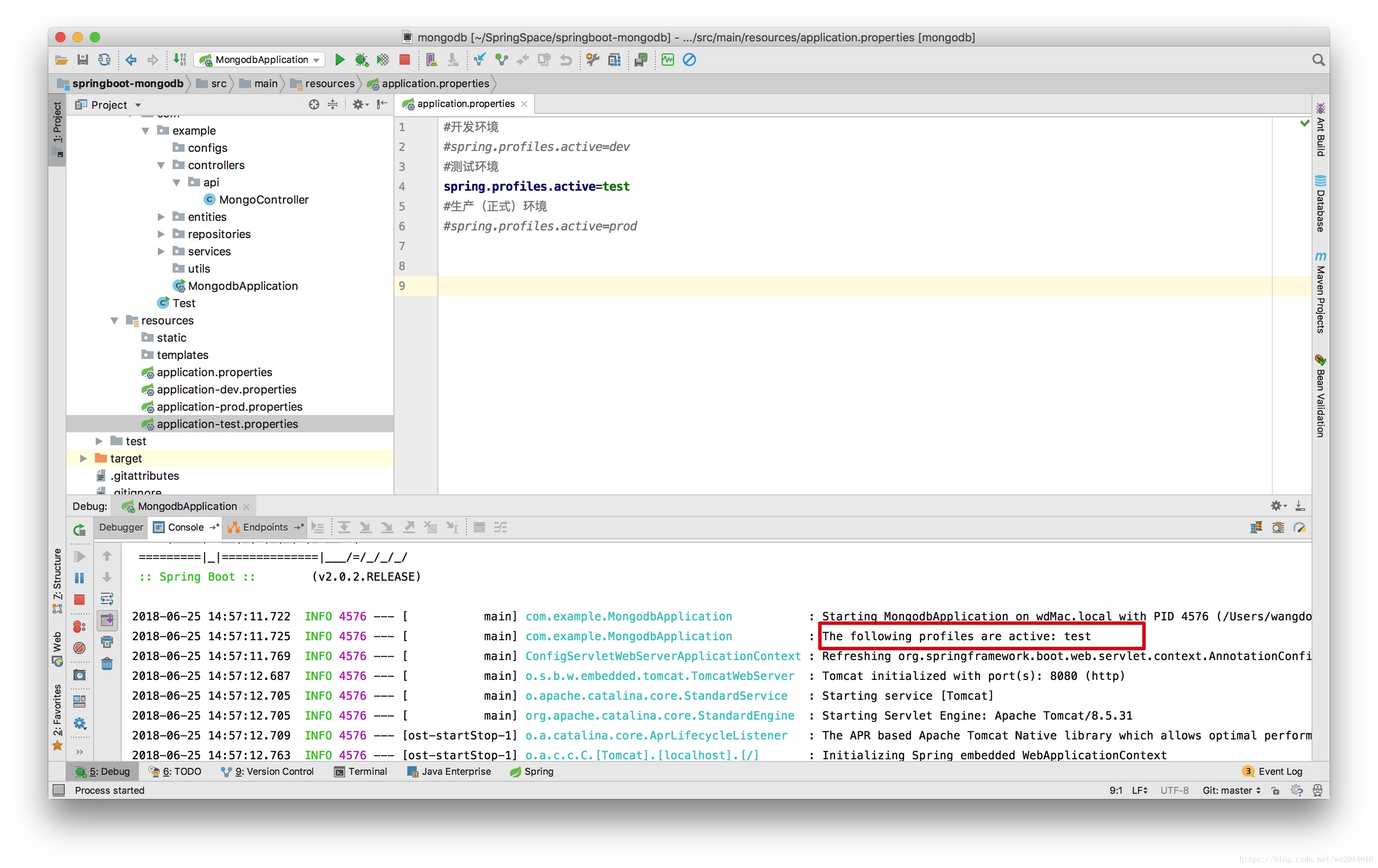Stop the running application from main toolbar
Image resolution: width=1378 pixels, height=868 pixels.
pos(404,60)
